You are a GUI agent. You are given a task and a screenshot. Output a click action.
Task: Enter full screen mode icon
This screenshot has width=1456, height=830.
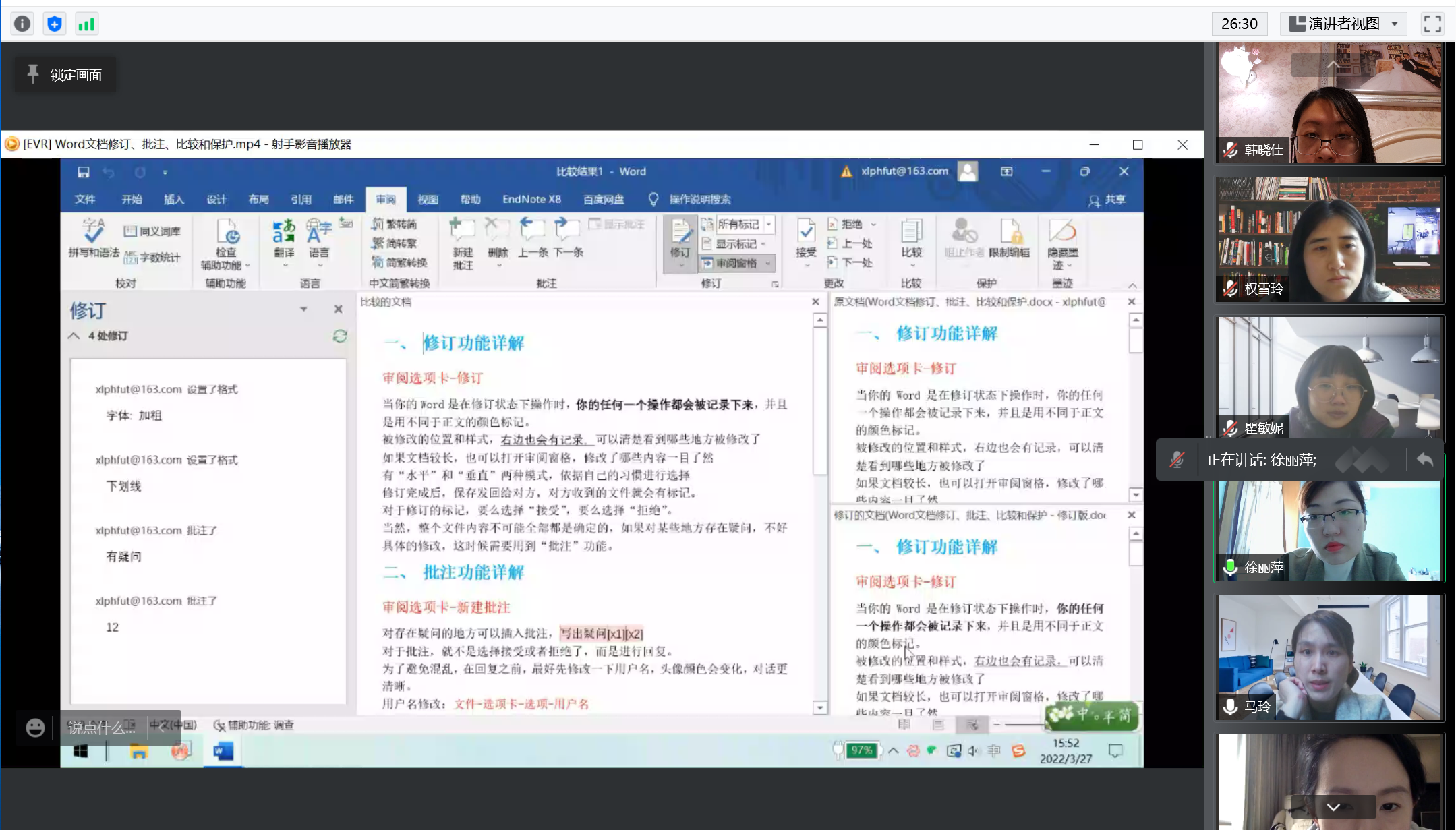click(x=1432, y=24)
